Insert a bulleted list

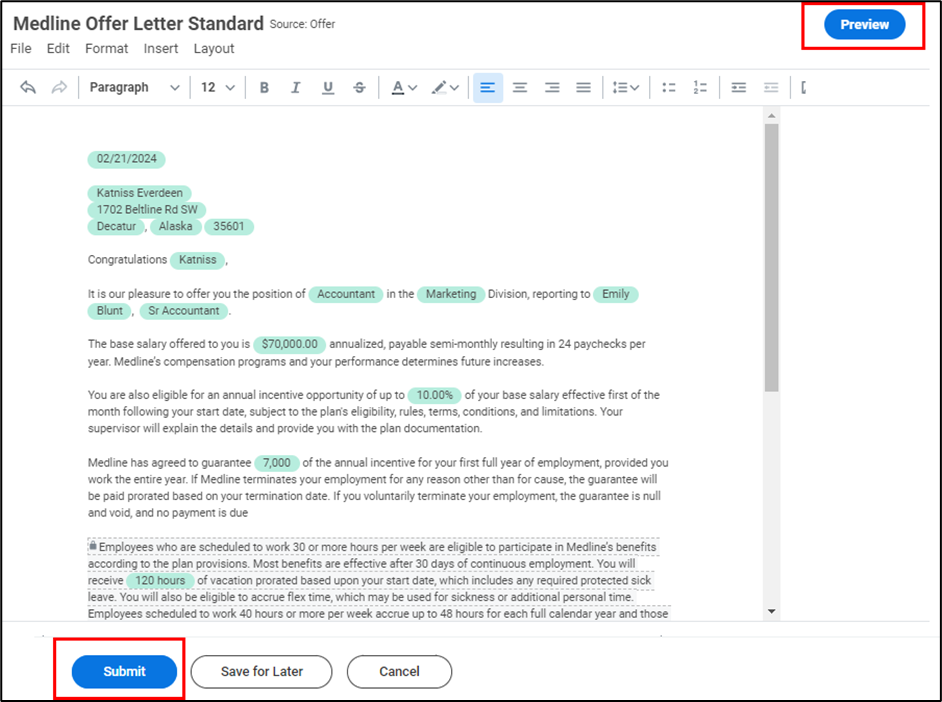click(x=670, y=88)
